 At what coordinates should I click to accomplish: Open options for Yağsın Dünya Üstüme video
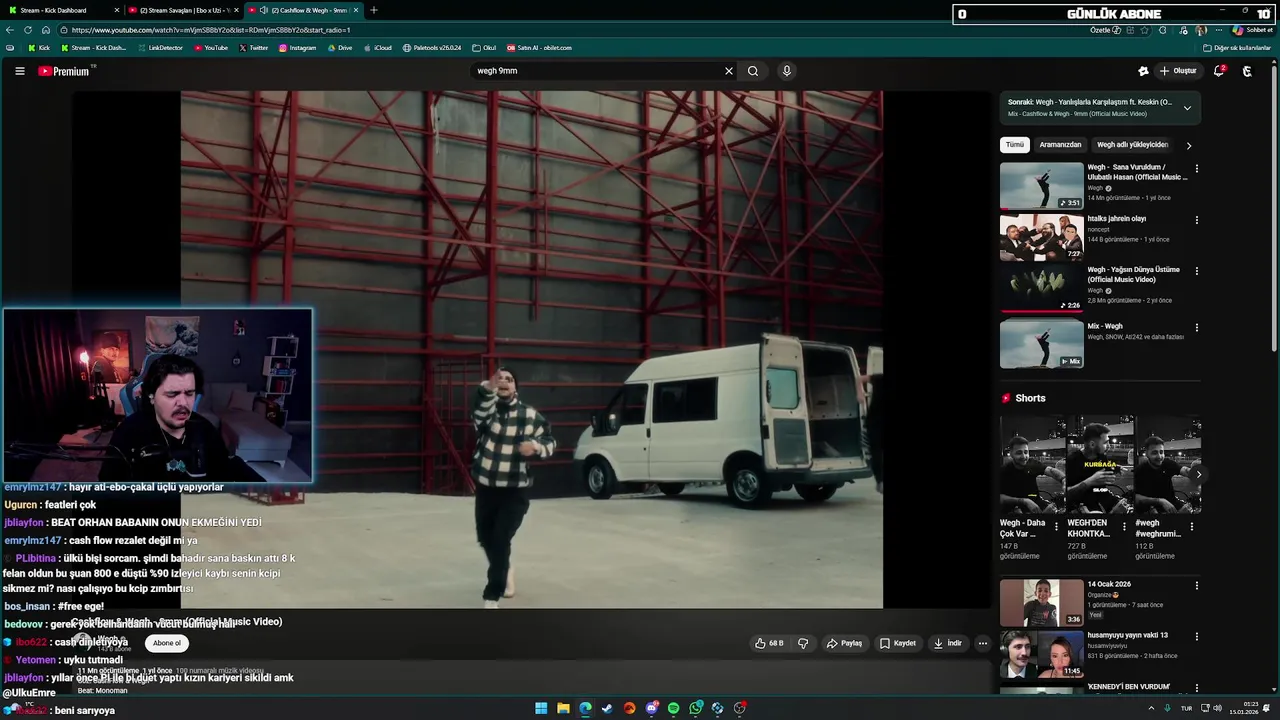click(1196, 271)
